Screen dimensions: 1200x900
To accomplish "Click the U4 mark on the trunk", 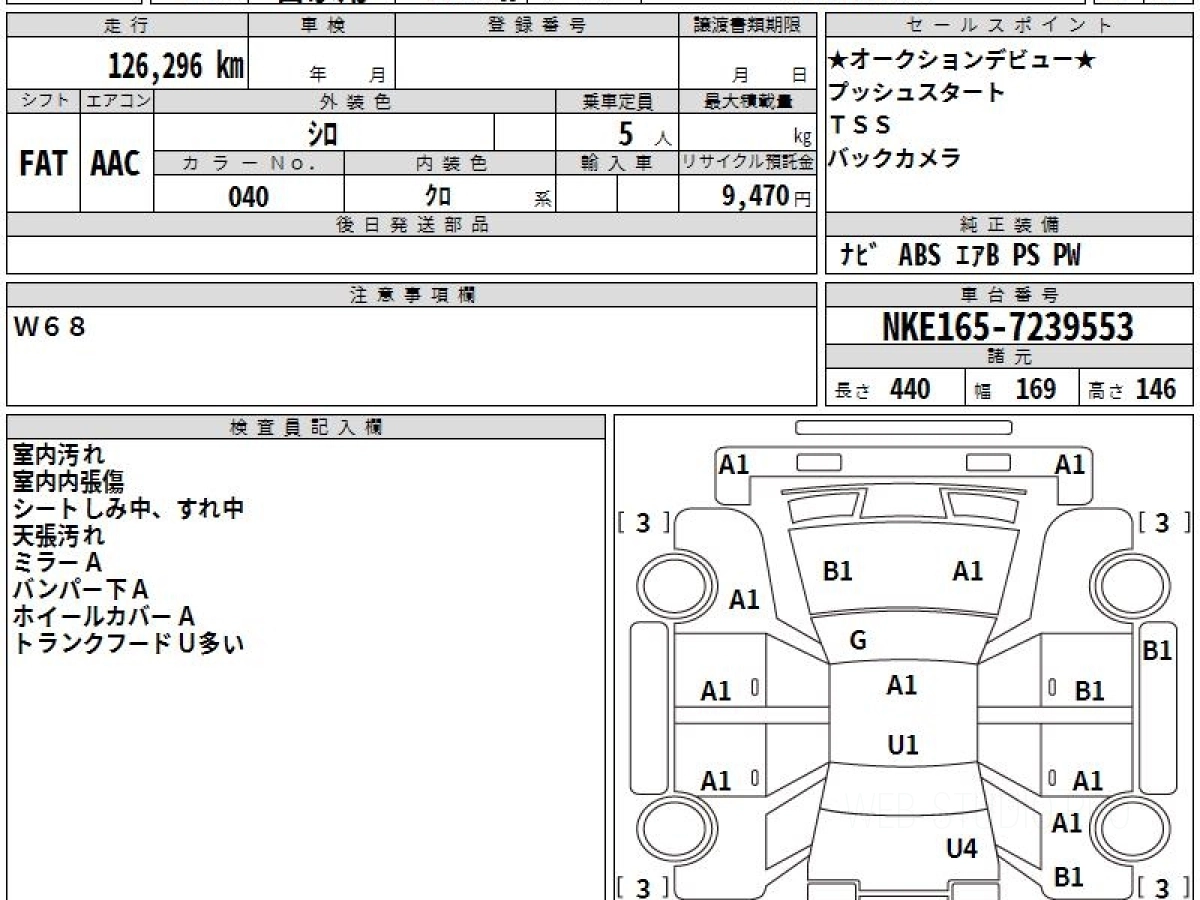I will pyautogui.click(x=962, y=850).
